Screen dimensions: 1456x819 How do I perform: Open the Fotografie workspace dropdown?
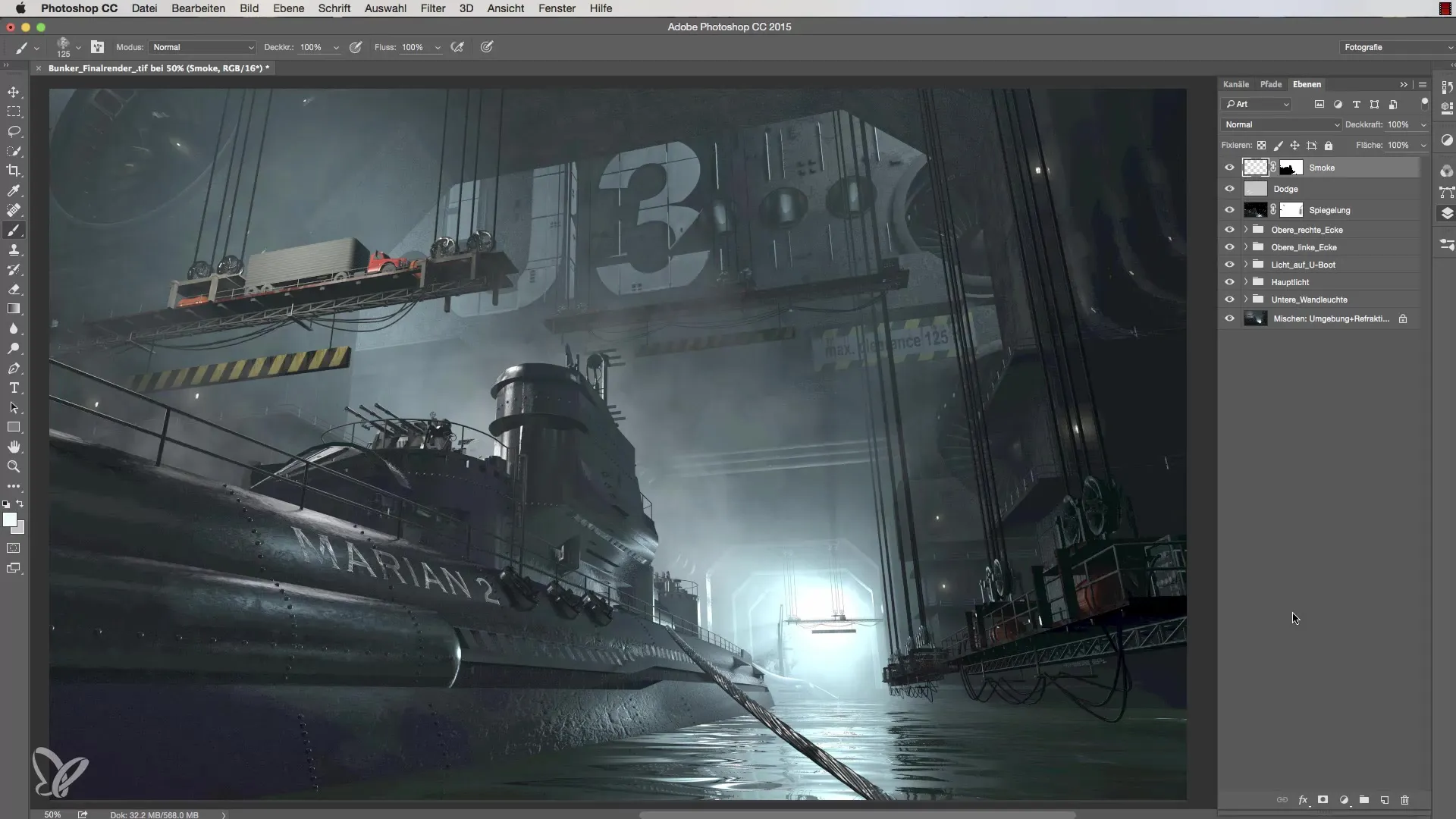point(1397,47)
